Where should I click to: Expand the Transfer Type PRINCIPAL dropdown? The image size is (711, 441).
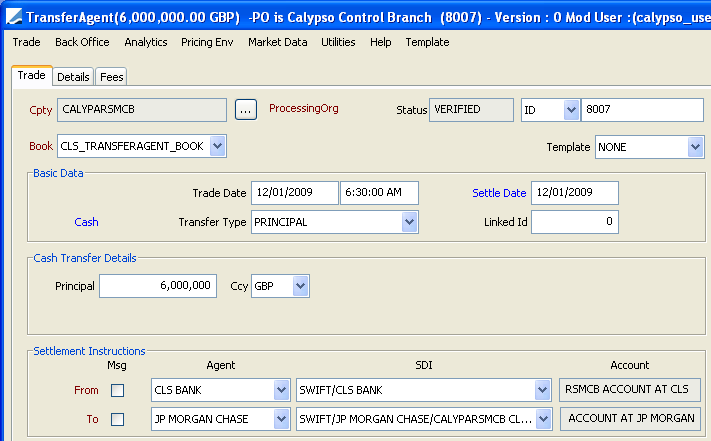click(409, 222)
